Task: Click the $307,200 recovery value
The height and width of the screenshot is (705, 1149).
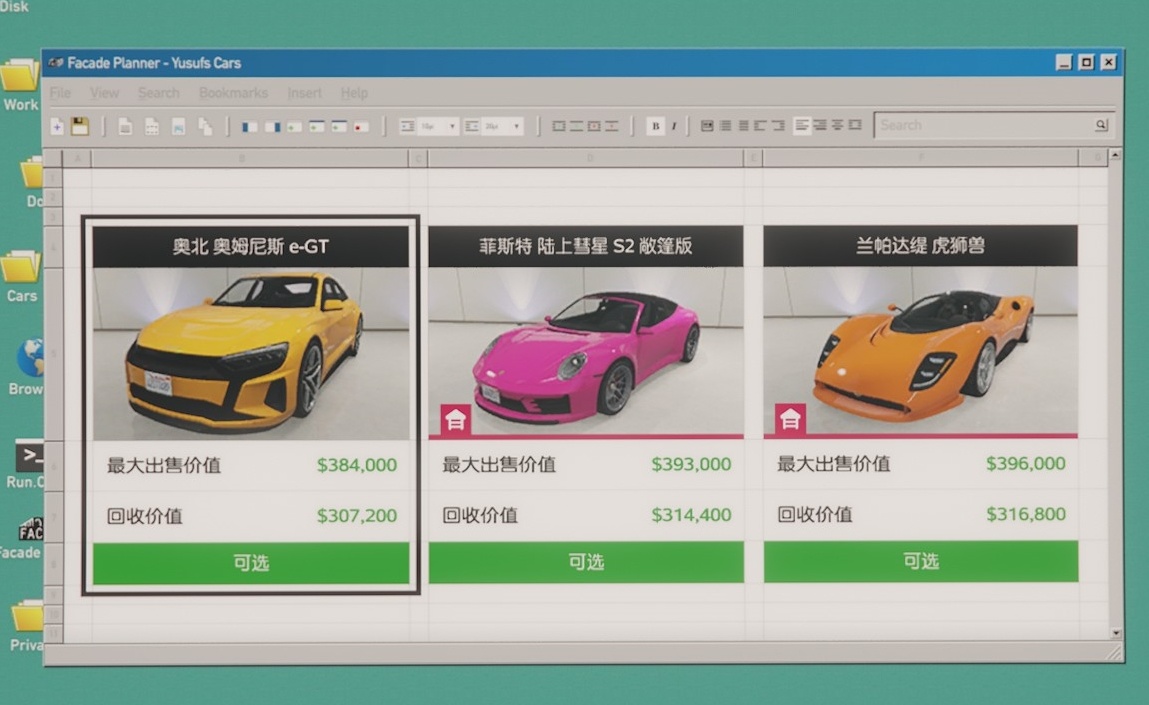Action: pos(357,516)
